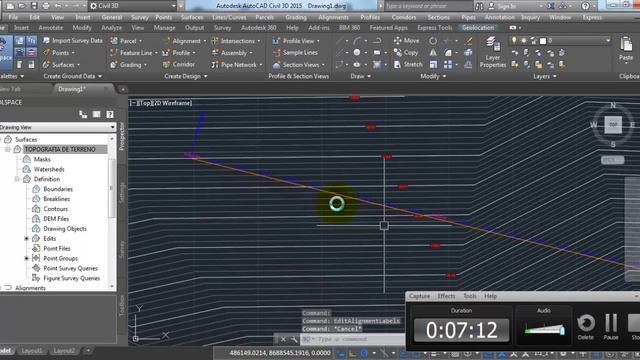
Task: Click the help keyword search box
Action: tap(428, 6)
